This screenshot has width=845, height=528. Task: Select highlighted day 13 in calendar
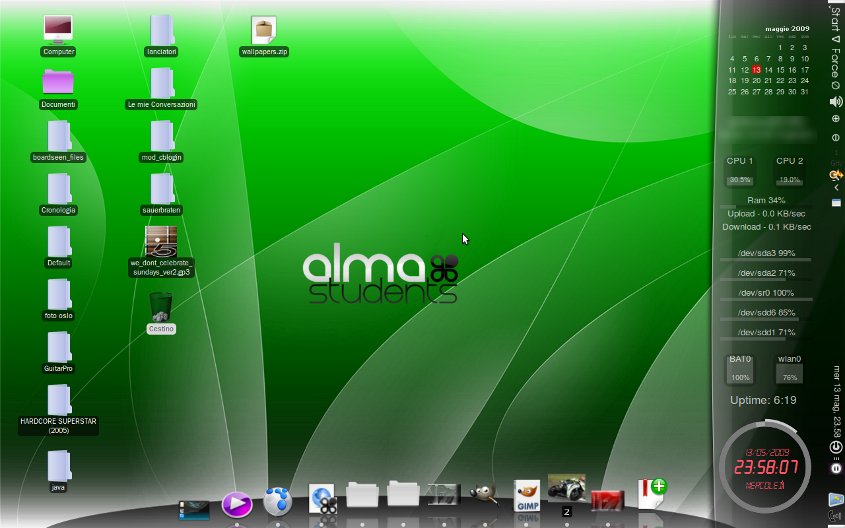[757, 70]
